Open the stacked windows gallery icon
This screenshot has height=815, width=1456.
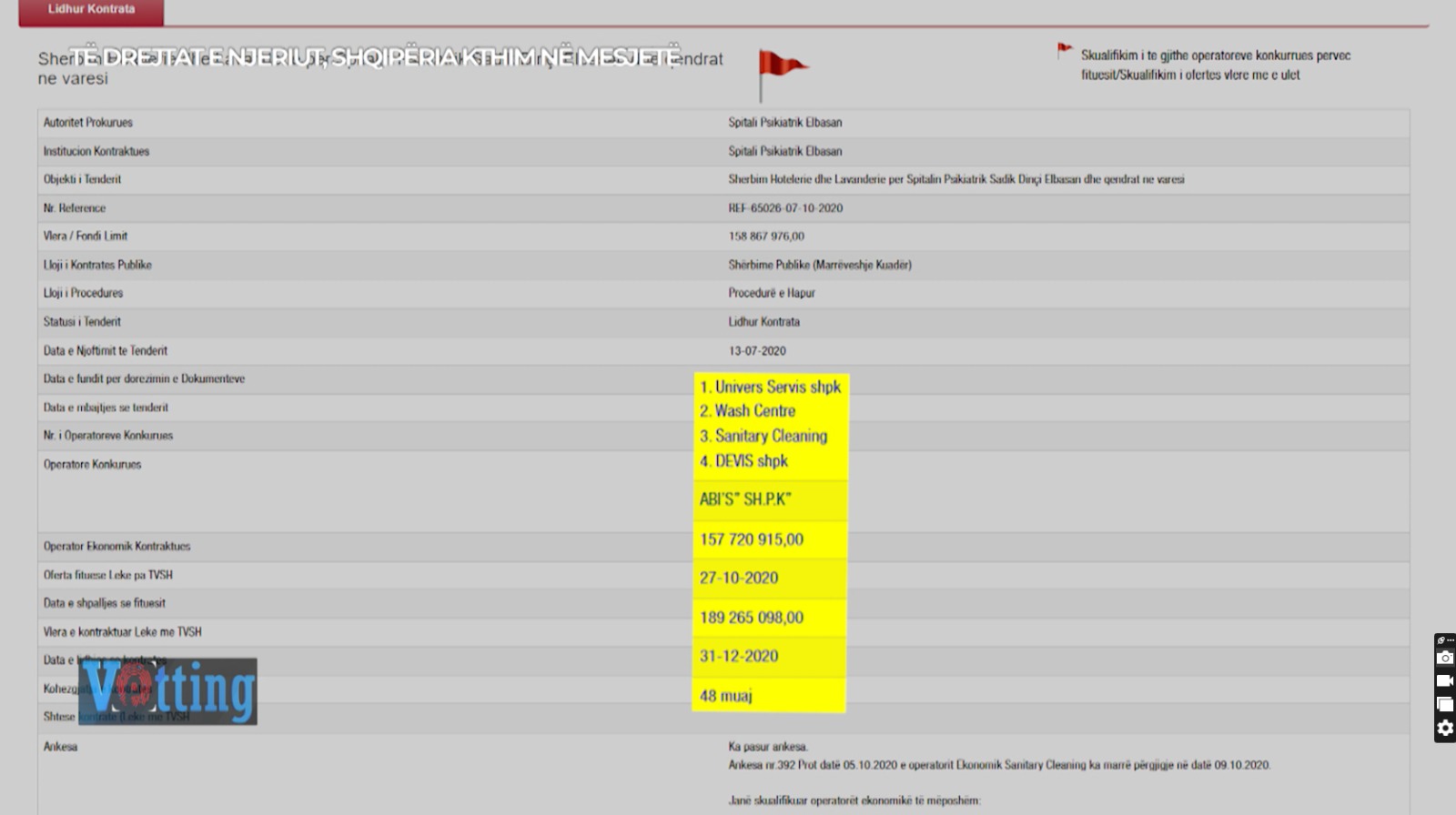pos(1444,704)
